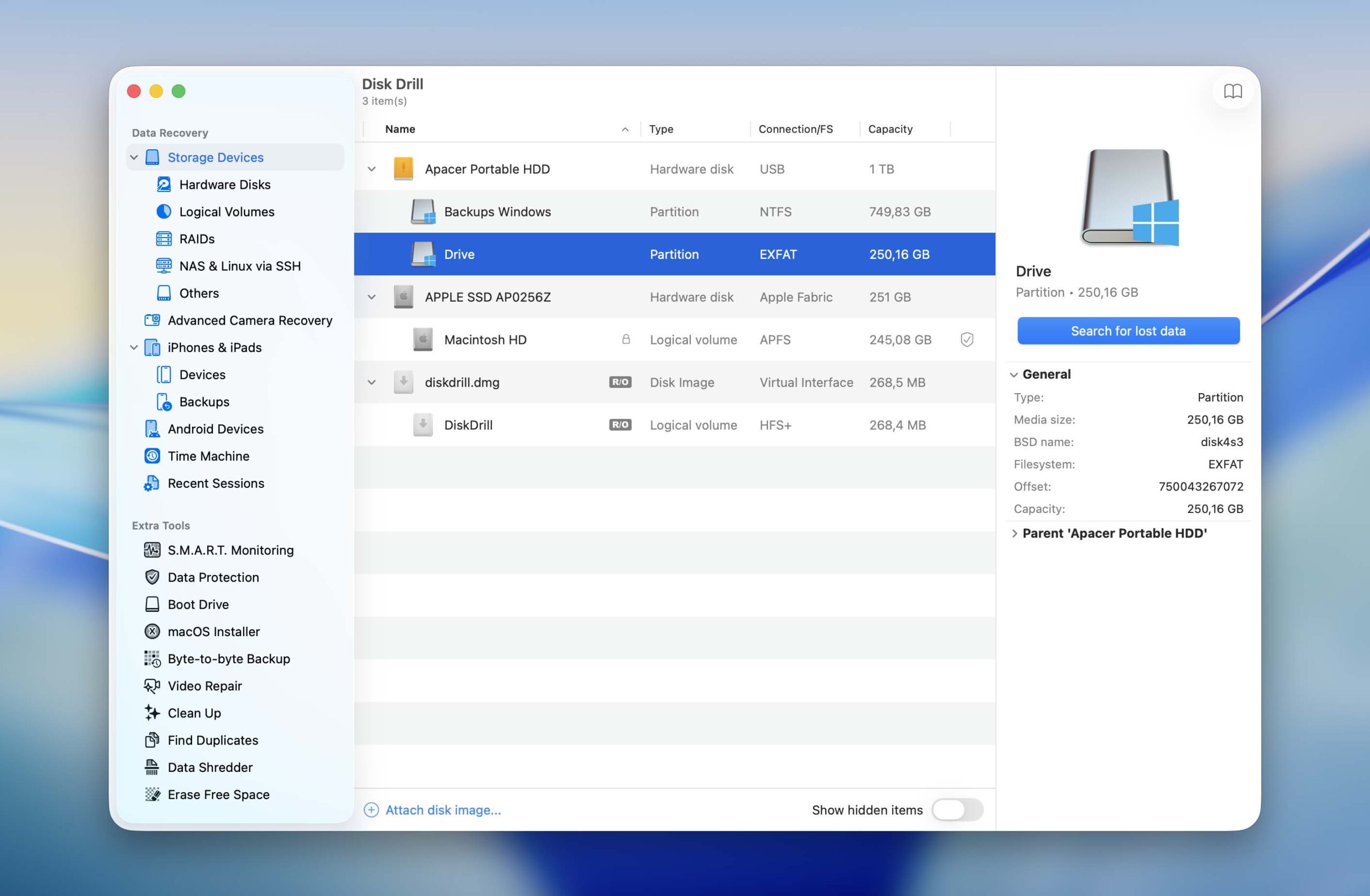
Task: Click the R/O badge on DiskDrill row
Action: coord(620,425)
